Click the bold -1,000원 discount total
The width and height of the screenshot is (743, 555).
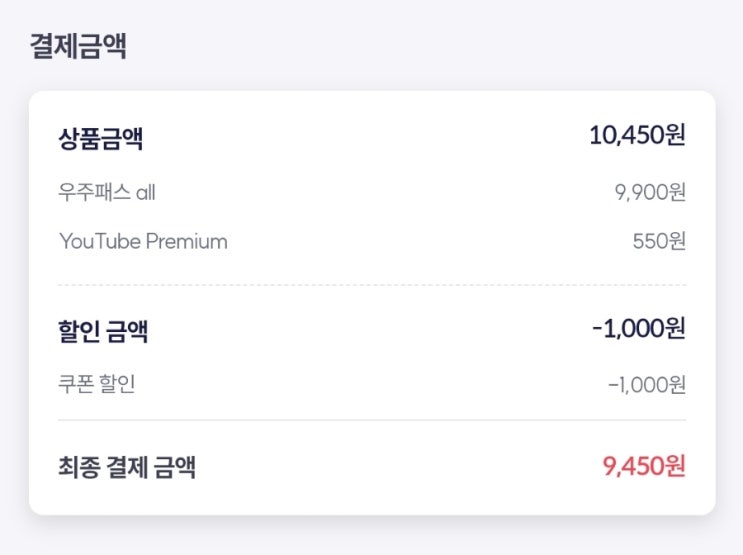click(638, 328)
